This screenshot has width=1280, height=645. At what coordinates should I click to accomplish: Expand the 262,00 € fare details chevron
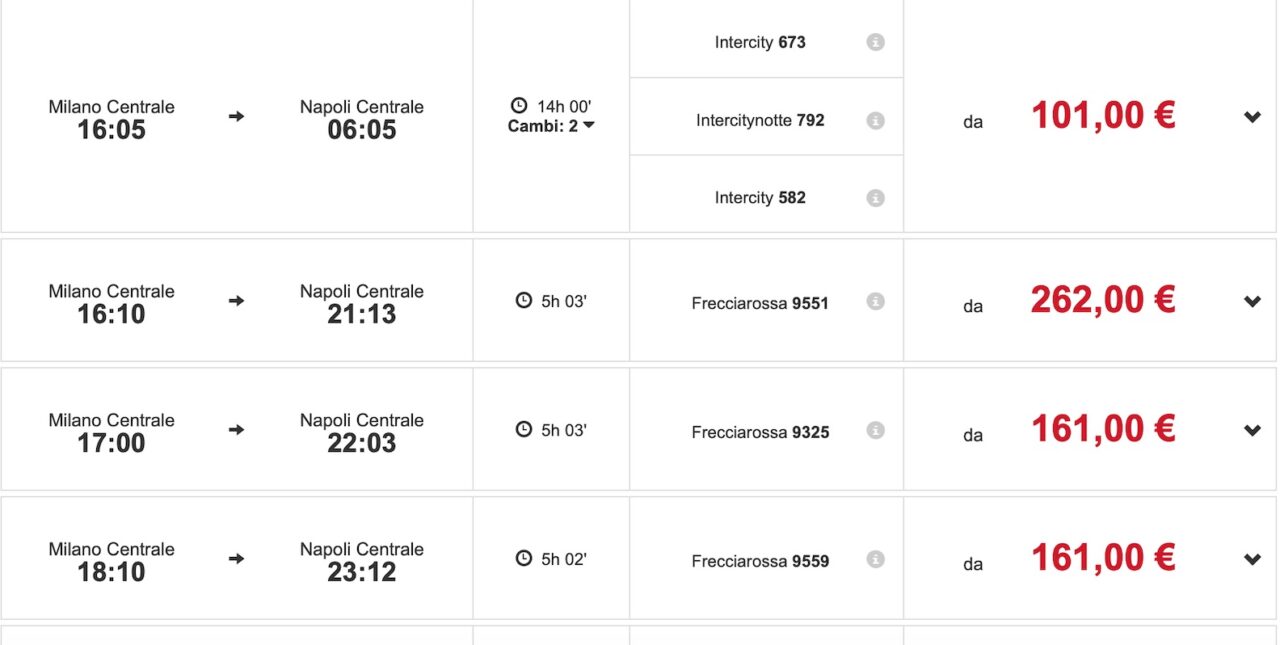(x=1252, y=301)
